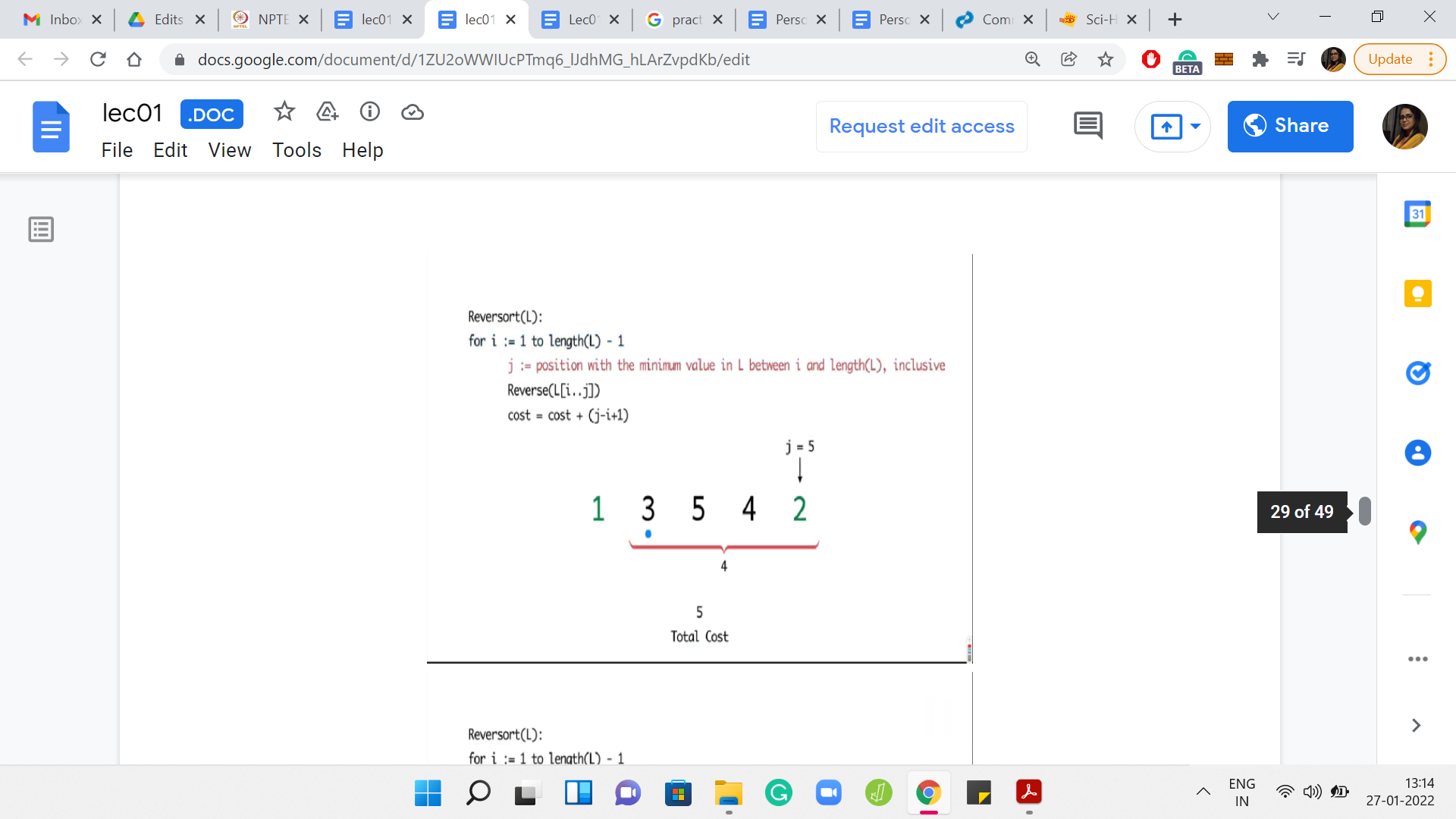Screen dimensions: 1456x819
Task: Open the tab search dropdown chevron
Action: coord(1273,17)
